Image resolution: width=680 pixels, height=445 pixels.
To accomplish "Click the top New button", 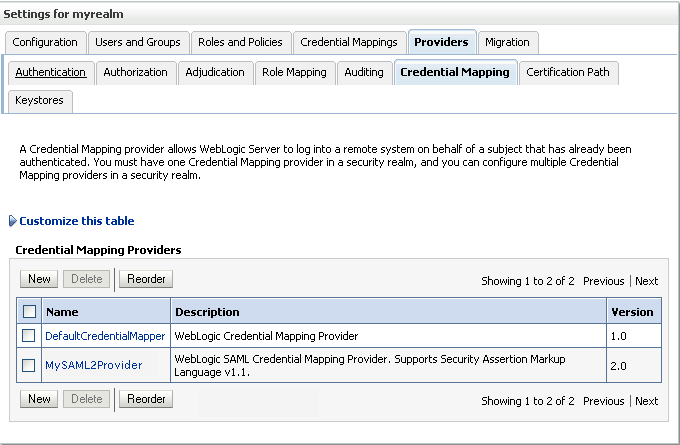I will [39, 279].
